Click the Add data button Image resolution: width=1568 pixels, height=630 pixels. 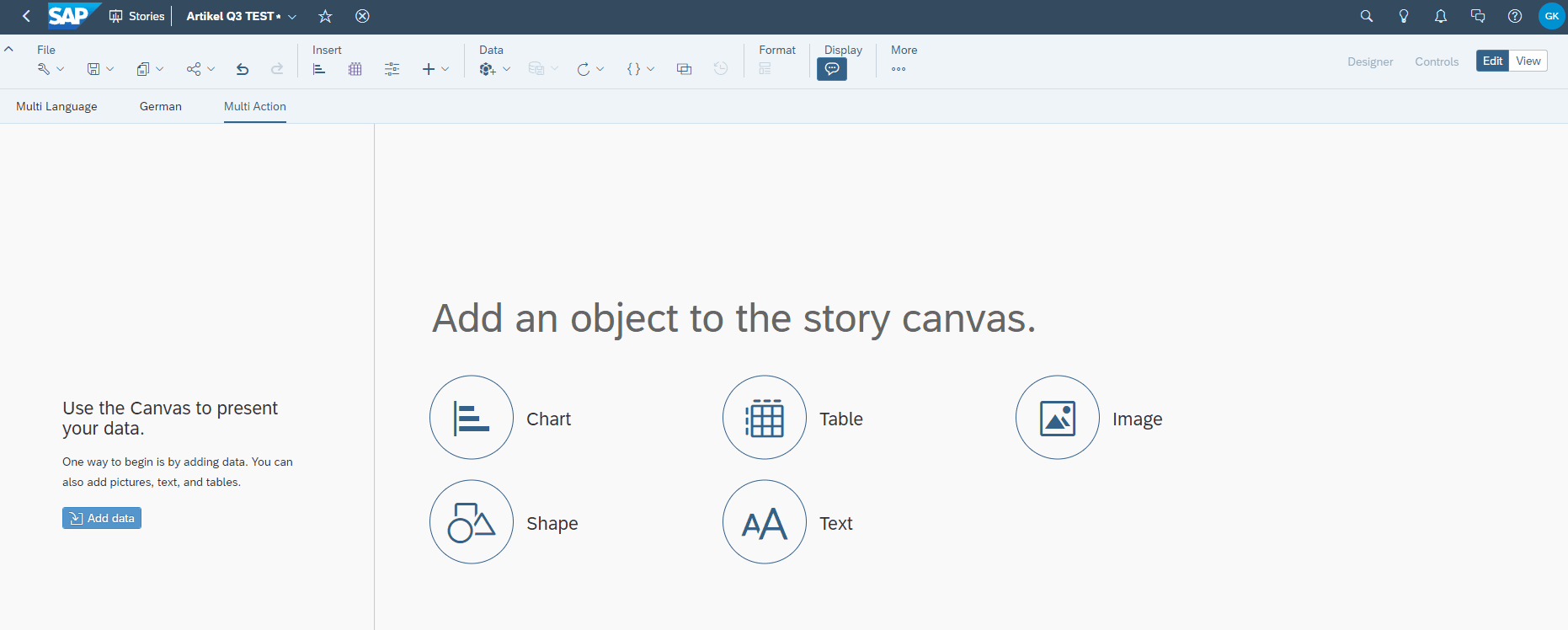[x=102, y=518]
